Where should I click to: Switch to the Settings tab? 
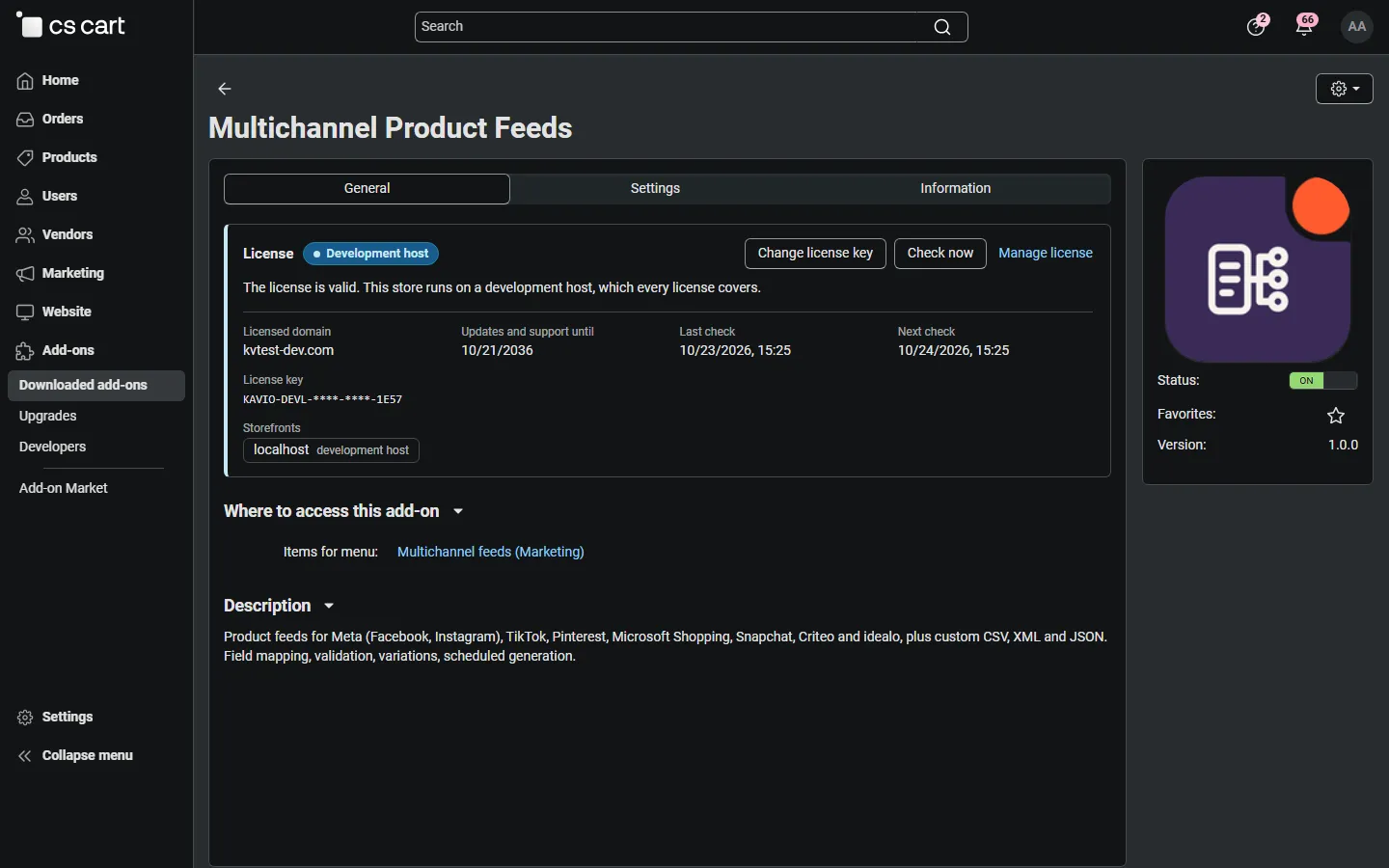click(656, 189)
